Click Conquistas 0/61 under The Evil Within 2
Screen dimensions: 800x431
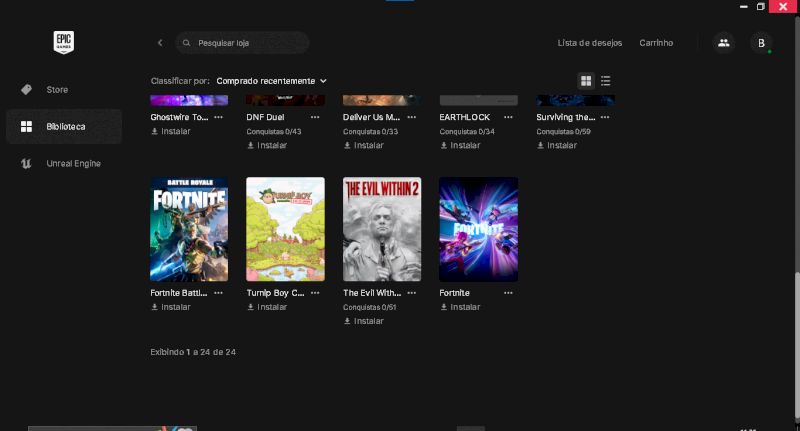click(370, 307)
